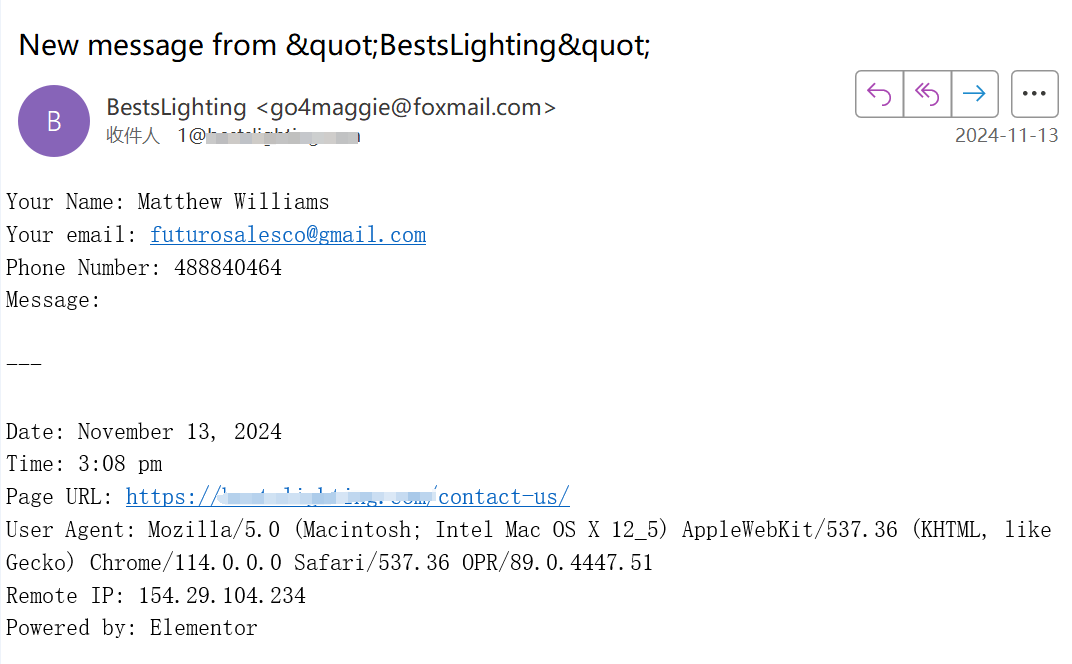Open the futurosalesco@gmail.com email link
The width and height of the screenshot is (1072, 664).
288,235
